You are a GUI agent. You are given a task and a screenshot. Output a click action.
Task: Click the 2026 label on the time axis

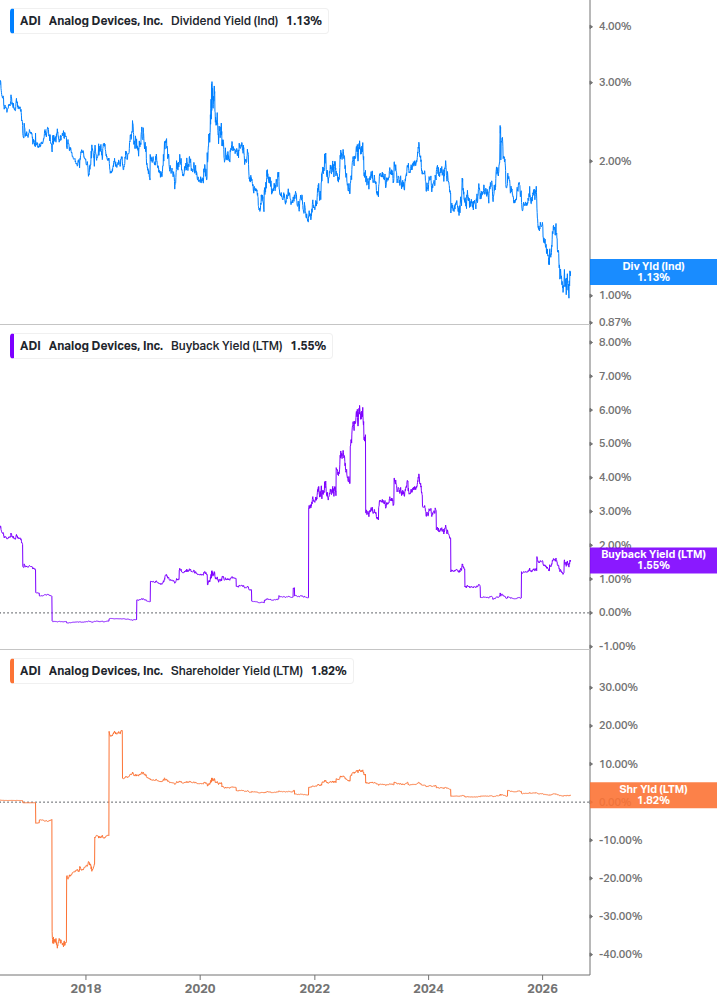click(x=542, y=988)
